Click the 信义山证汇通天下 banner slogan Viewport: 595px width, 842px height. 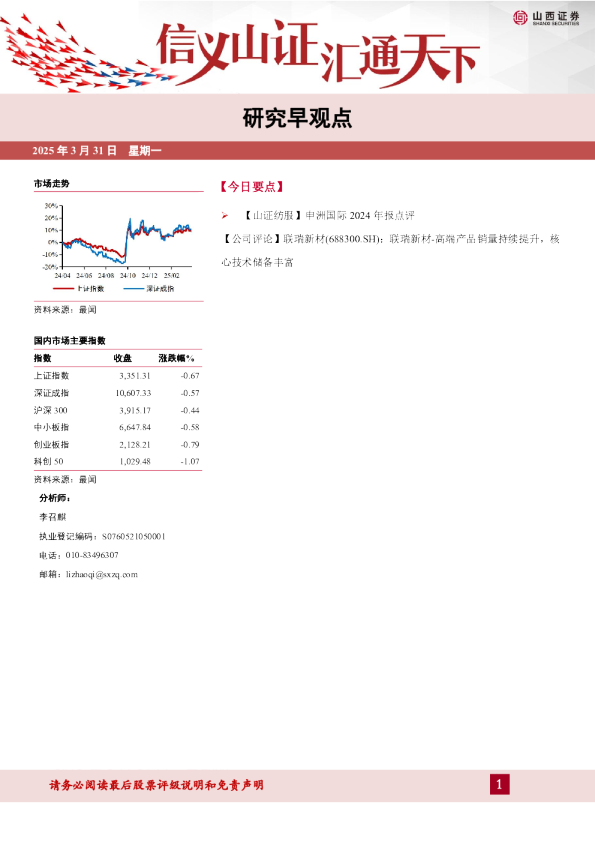click(317, 53)
